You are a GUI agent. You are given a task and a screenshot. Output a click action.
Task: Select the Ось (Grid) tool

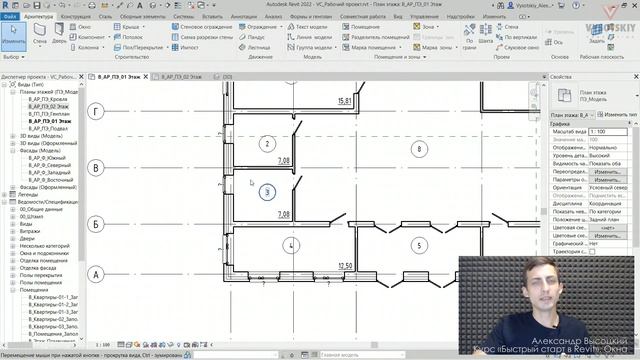(x=554, y=42)
